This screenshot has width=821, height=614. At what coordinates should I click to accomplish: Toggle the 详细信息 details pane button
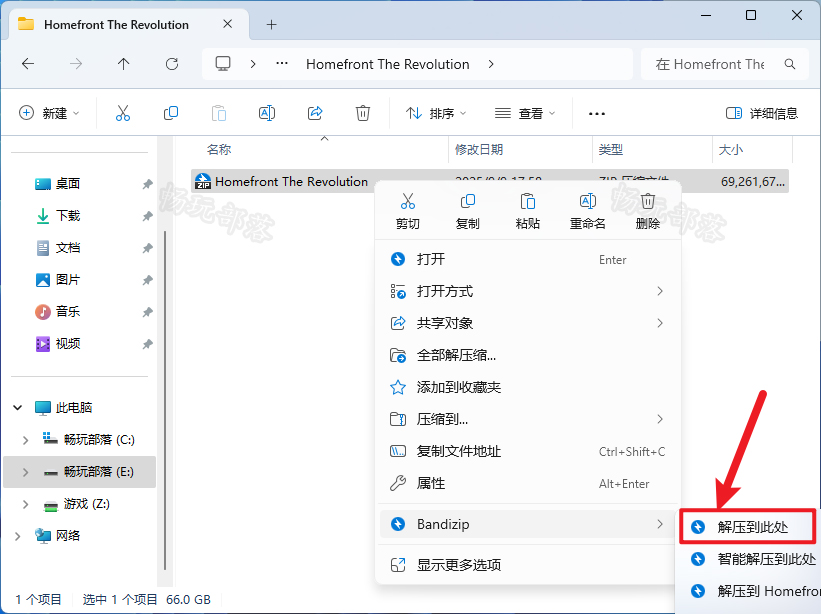[x=762, y=113]
